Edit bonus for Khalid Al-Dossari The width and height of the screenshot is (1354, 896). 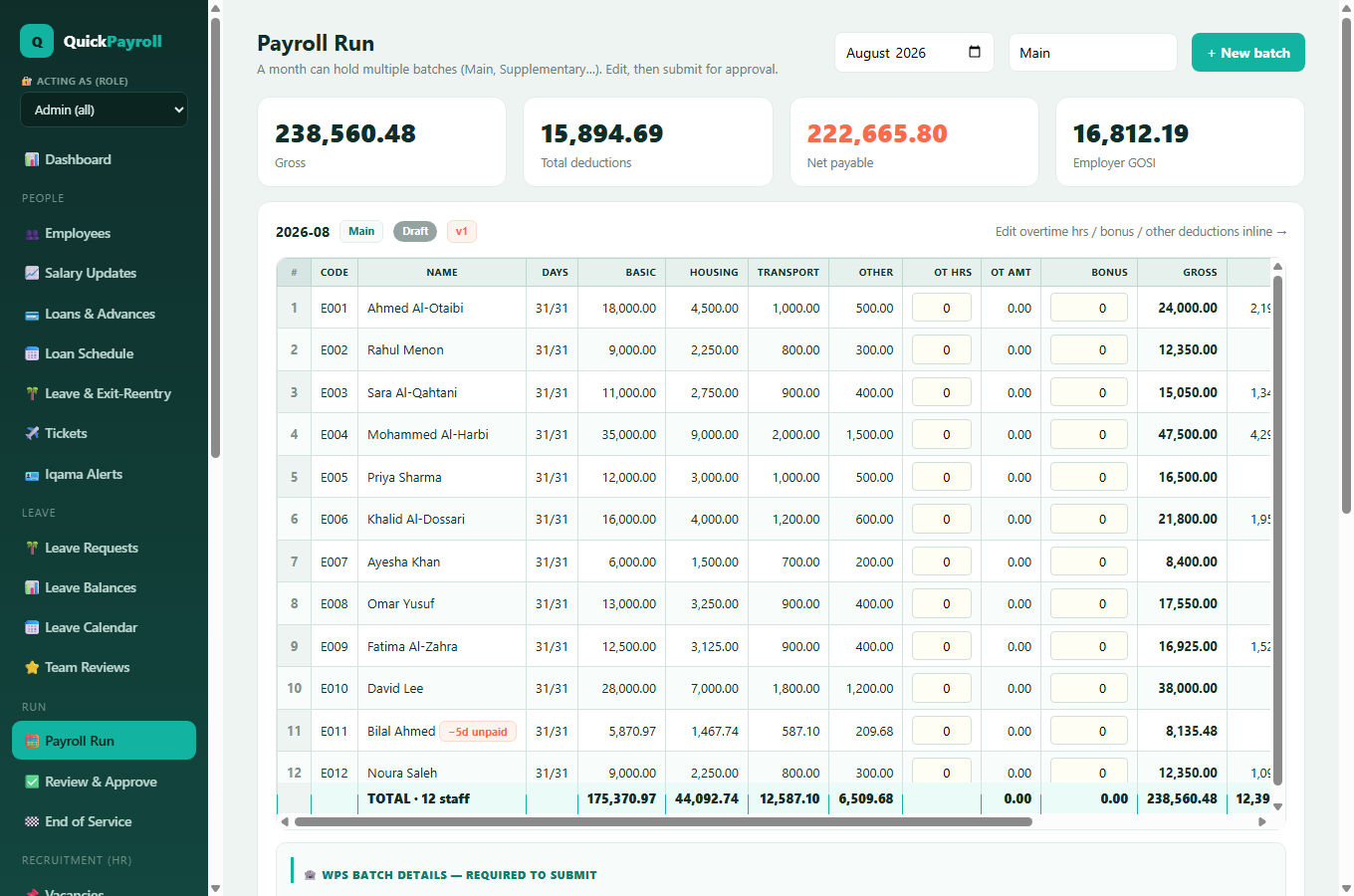pos(1089,520)
